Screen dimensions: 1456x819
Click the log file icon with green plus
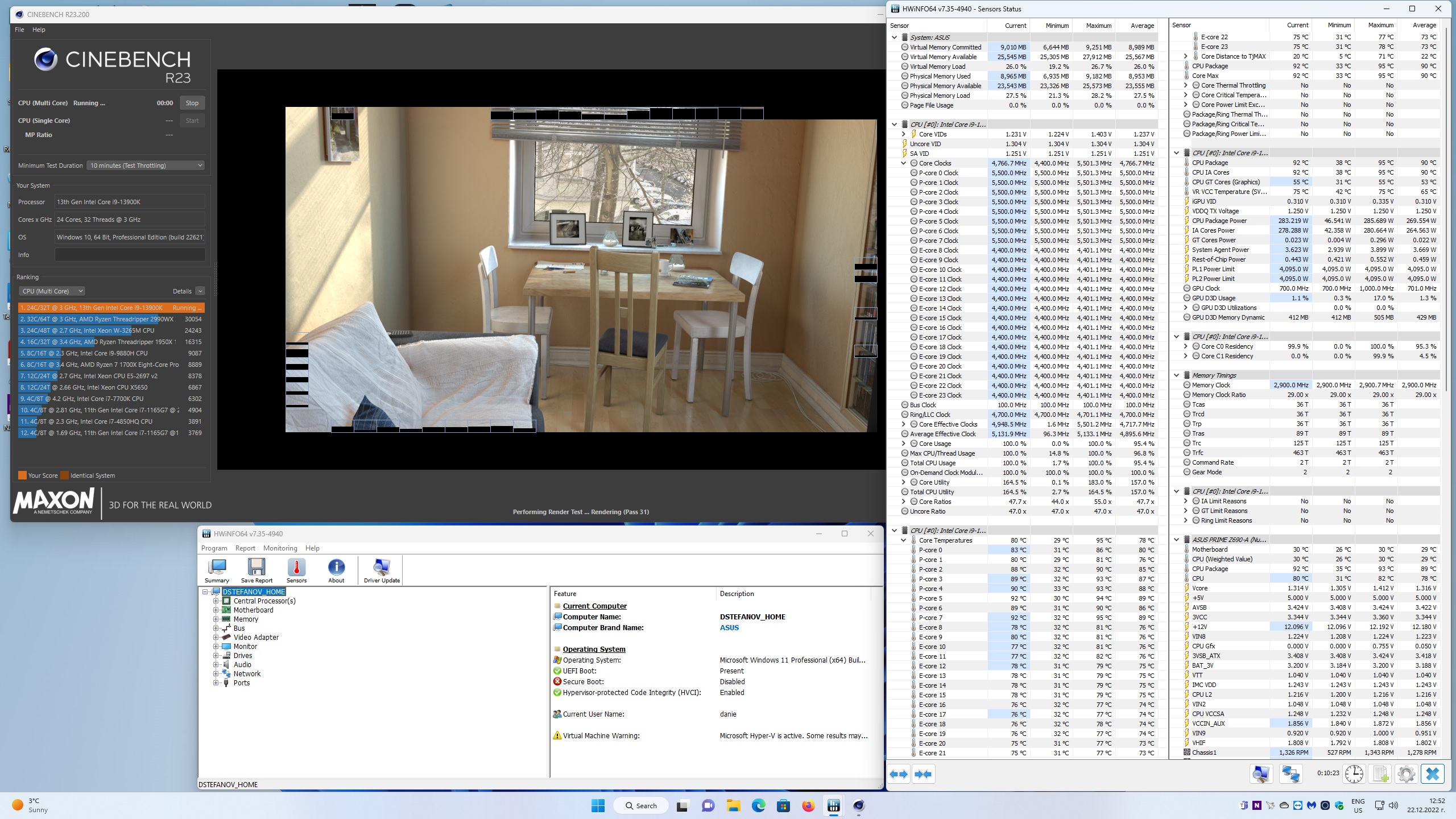click(1380, 774)
